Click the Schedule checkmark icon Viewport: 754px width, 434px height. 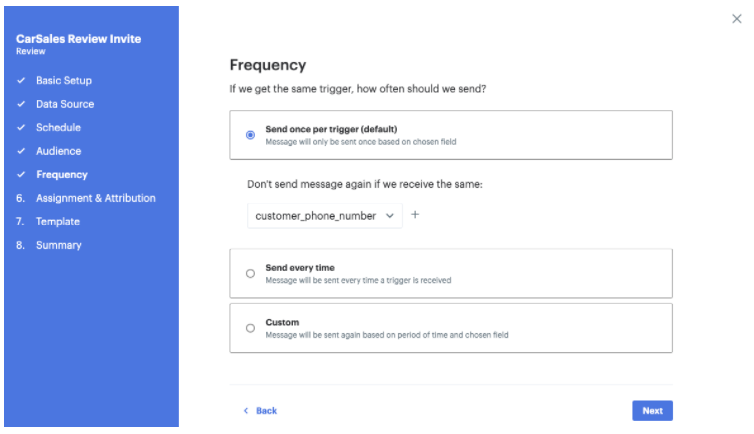point(21,128)
